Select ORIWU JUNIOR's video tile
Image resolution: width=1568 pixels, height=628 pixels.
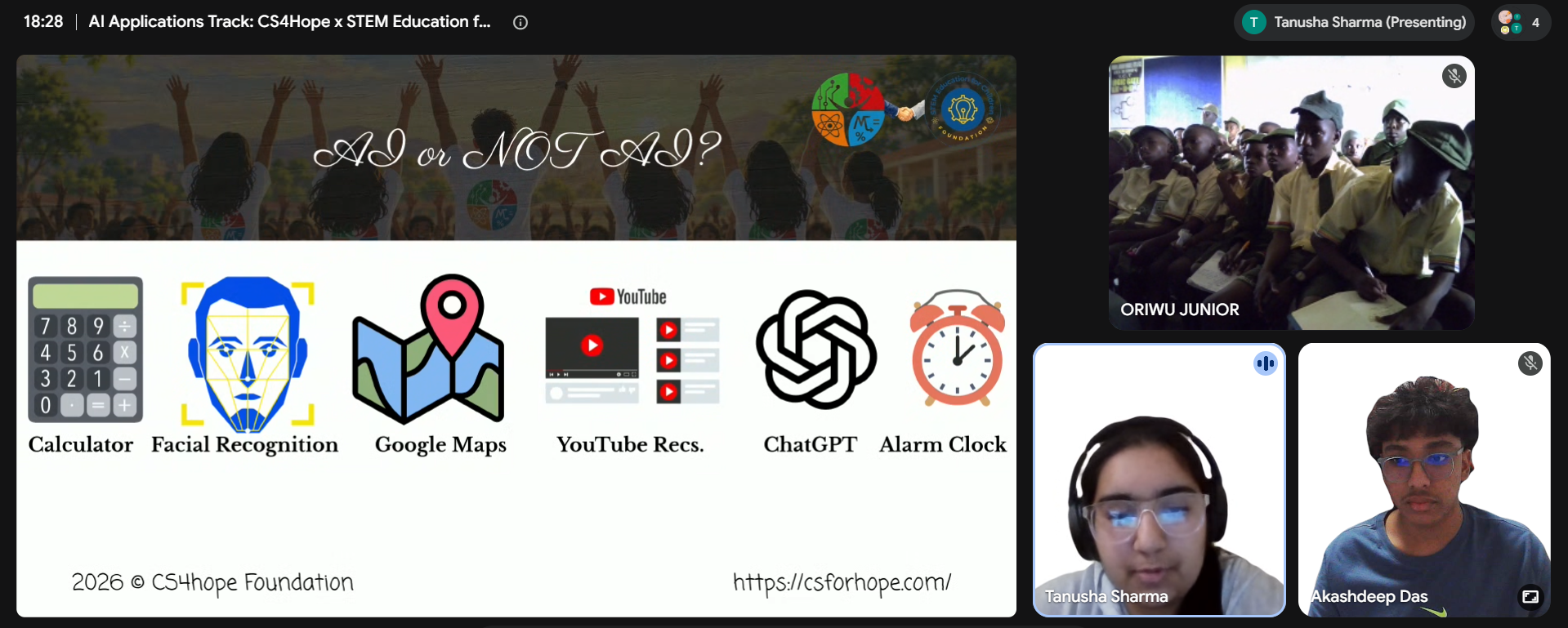pos(1291,193)
